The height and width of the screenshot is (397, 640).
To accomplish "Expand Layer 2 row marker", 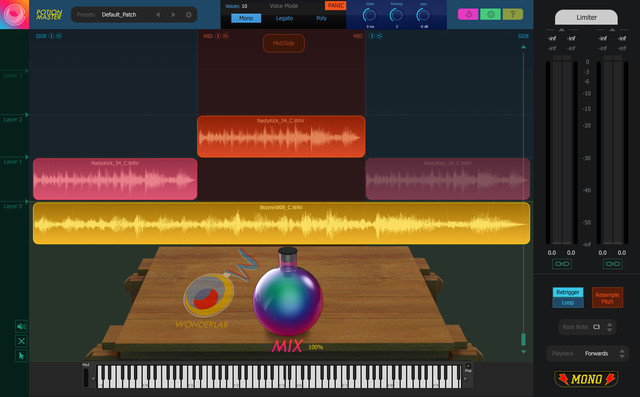I will tap(27, 115).
